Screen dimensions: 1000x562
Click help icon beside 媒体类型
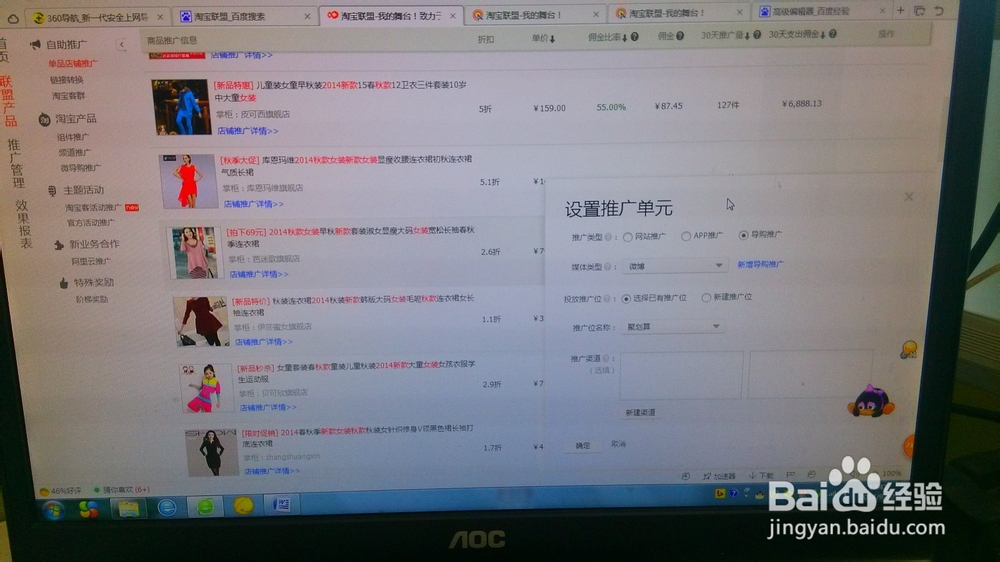[608, 267]
